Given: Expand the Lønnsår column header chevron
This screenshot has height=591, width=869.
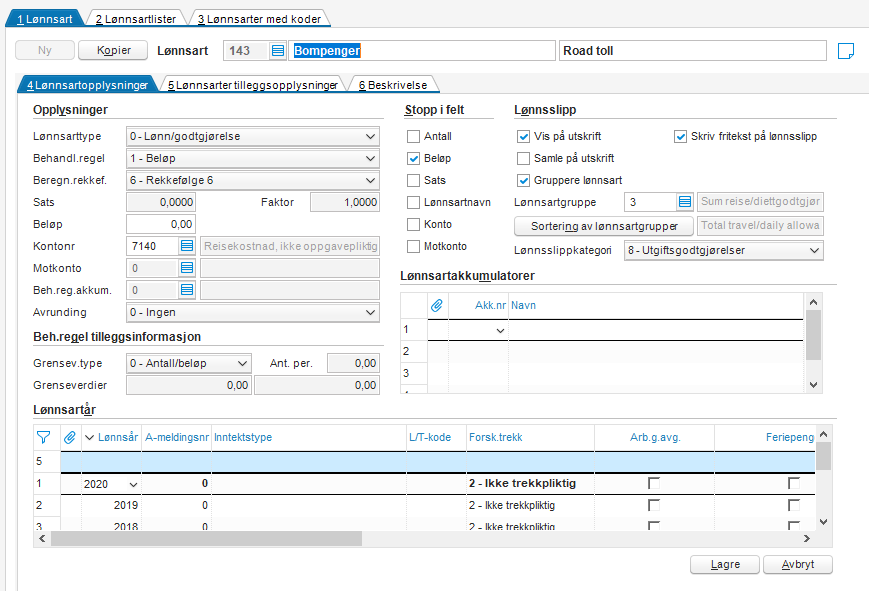Looking at the screenshot, I should [89, 437].
